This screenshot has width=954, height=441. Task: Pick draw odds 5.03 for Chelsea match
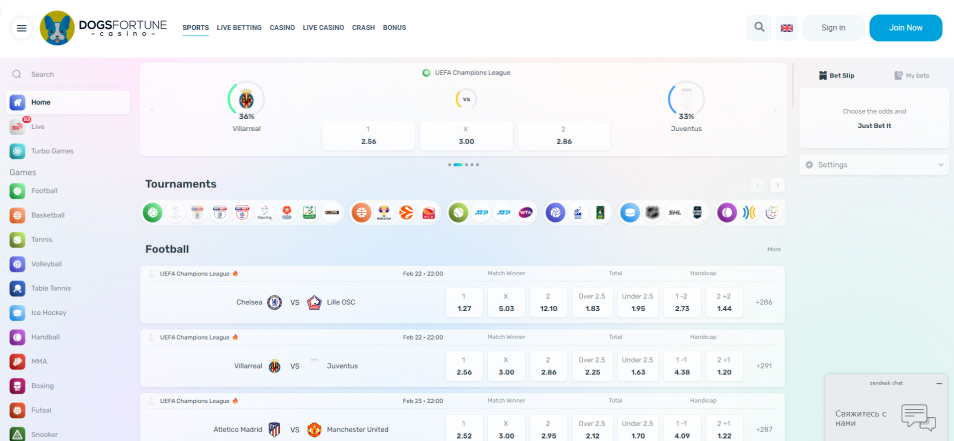click(x=506, y=302)
